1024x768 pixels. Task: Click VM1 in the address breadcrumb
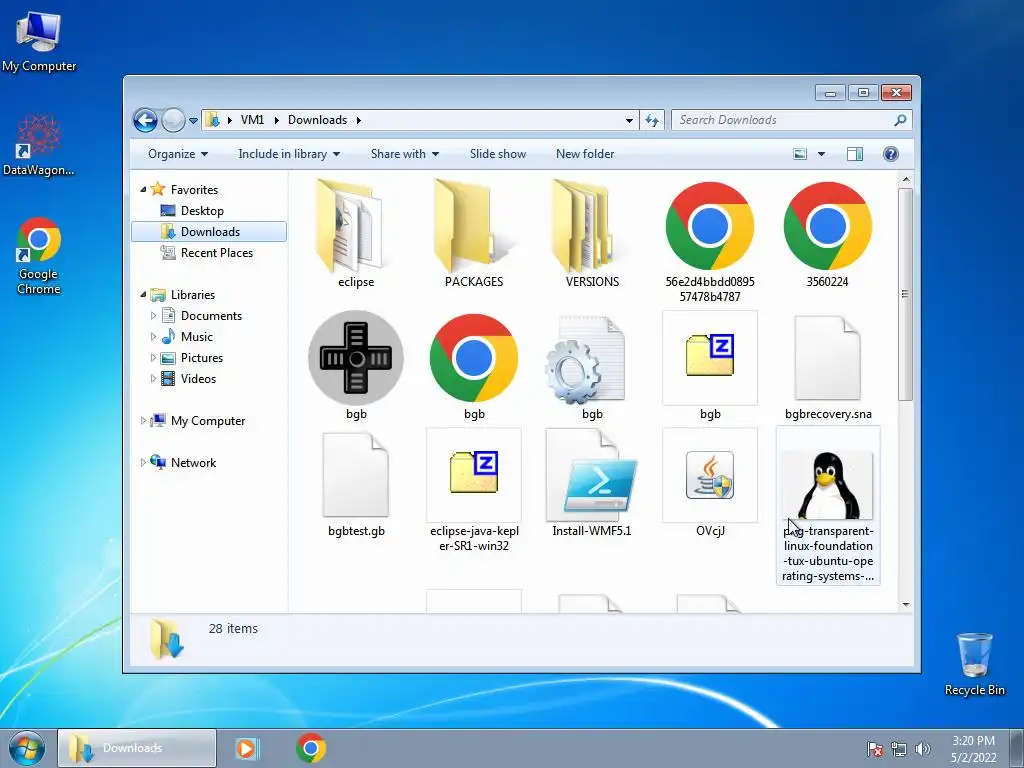click(x=252, y=120)
